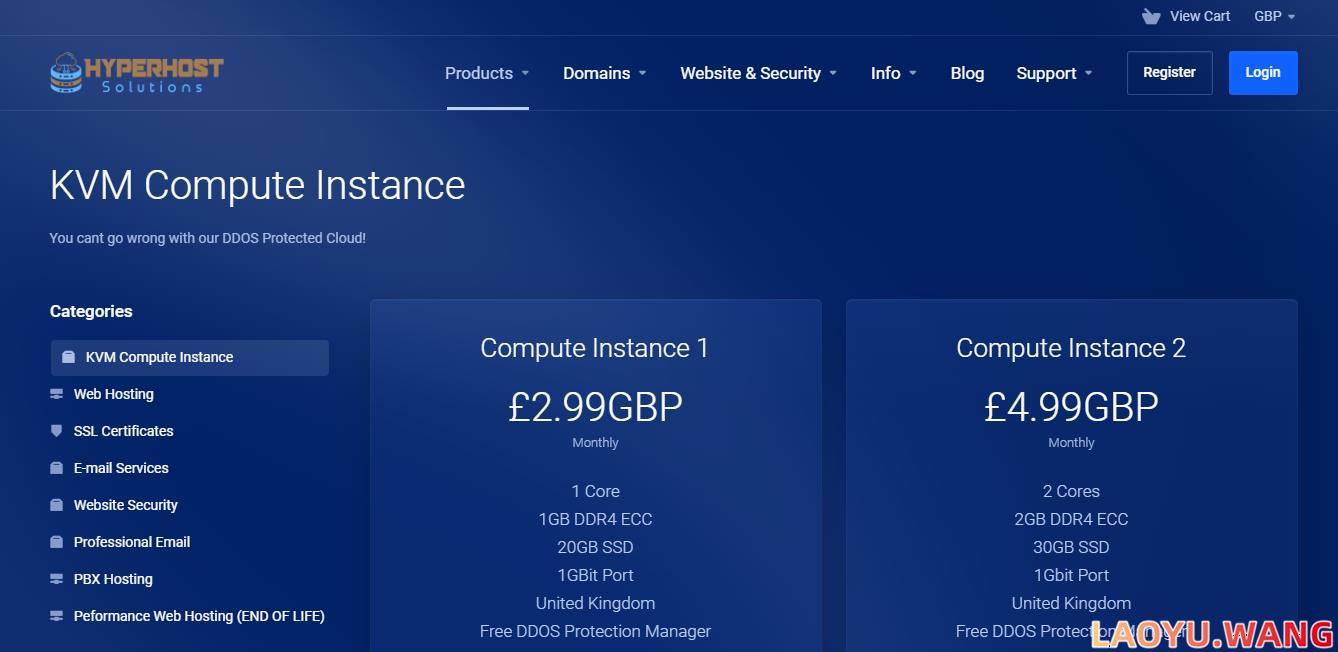
Task: Open the View Cart link
Action: coord(1200,16)
